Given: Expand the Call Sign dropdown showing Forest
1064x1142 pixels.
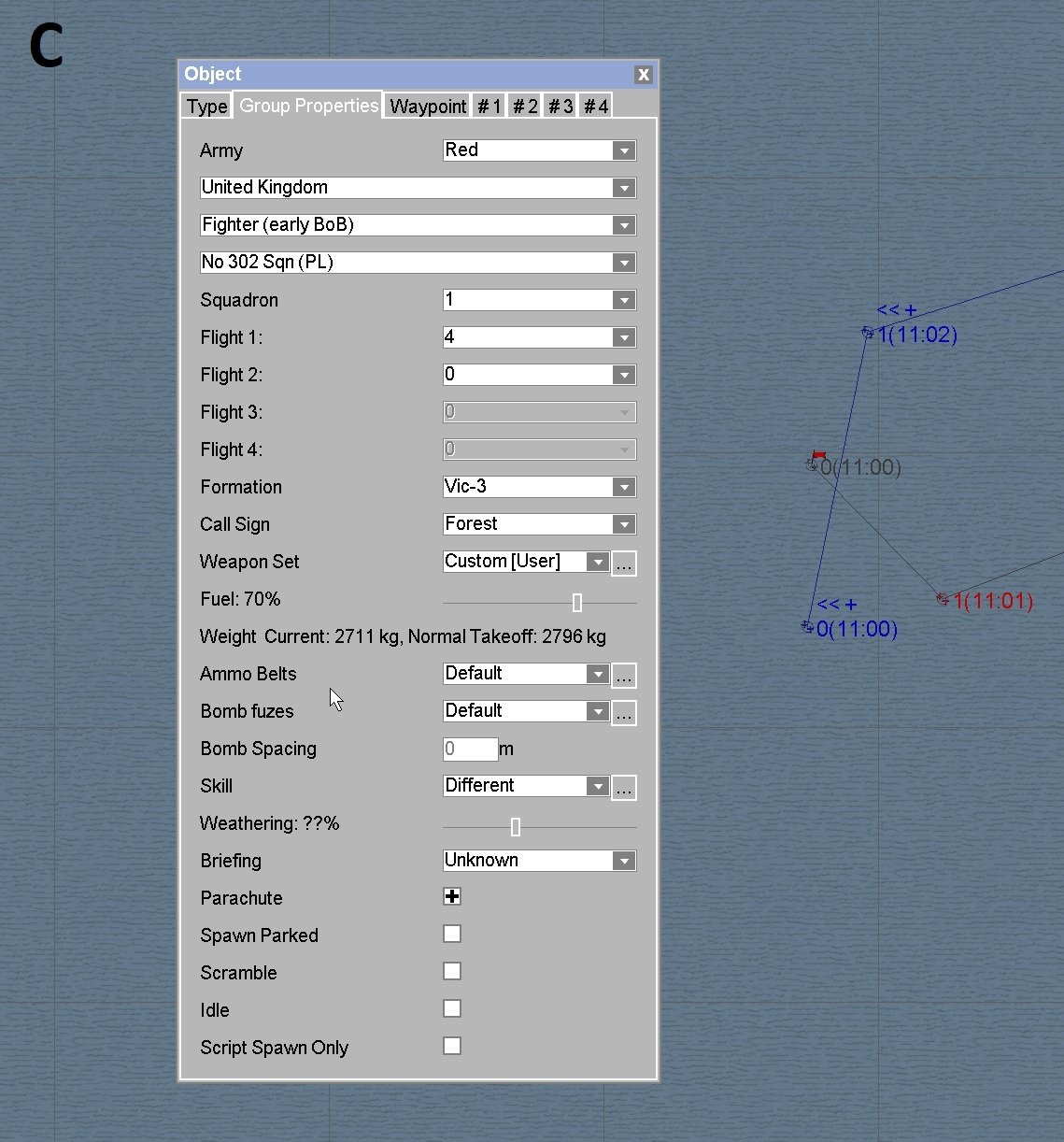Looking at the screenshot, I should coord(539,524).
